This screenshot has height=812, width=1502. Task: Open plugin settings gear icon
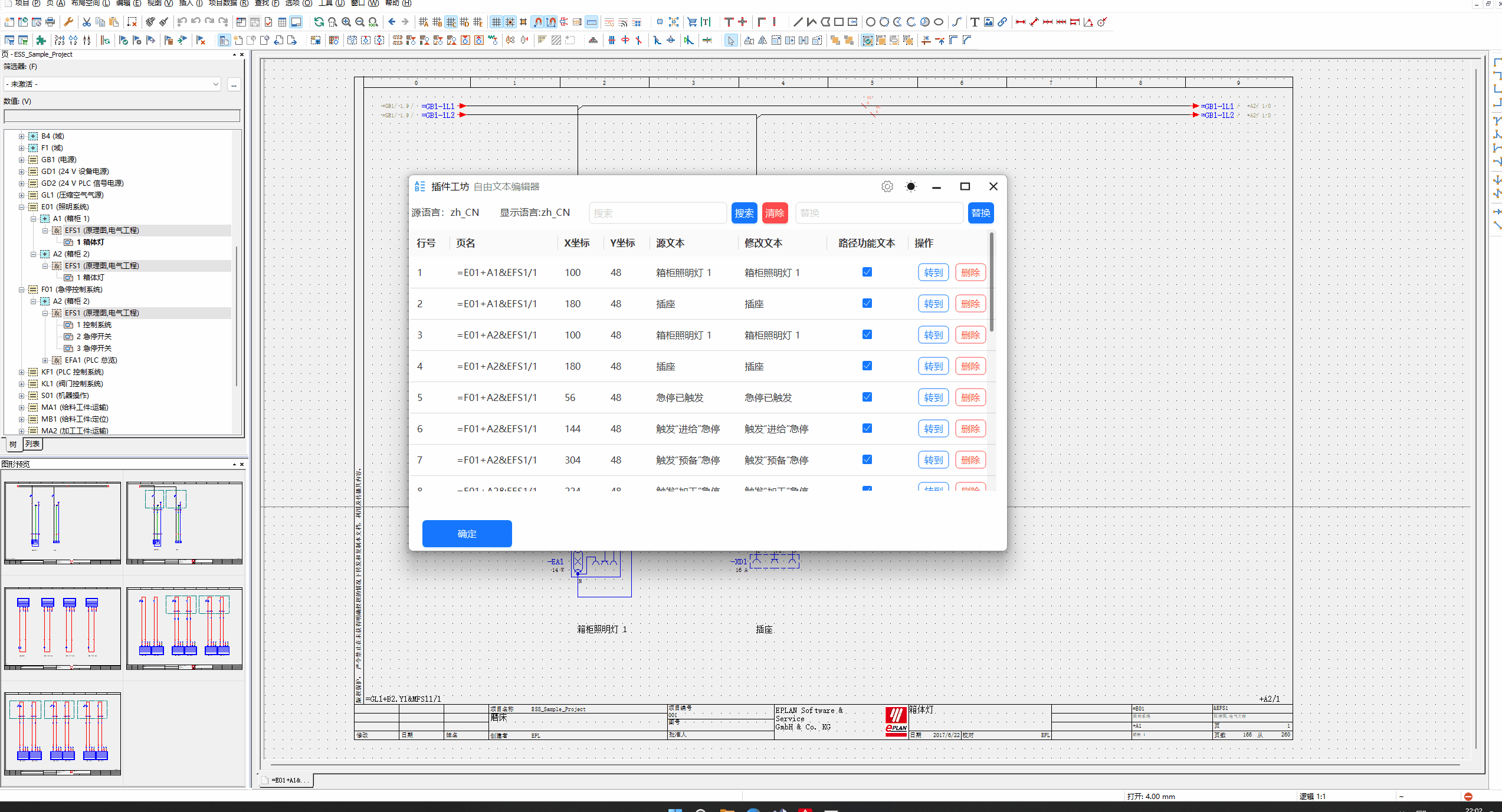(887, 187)
